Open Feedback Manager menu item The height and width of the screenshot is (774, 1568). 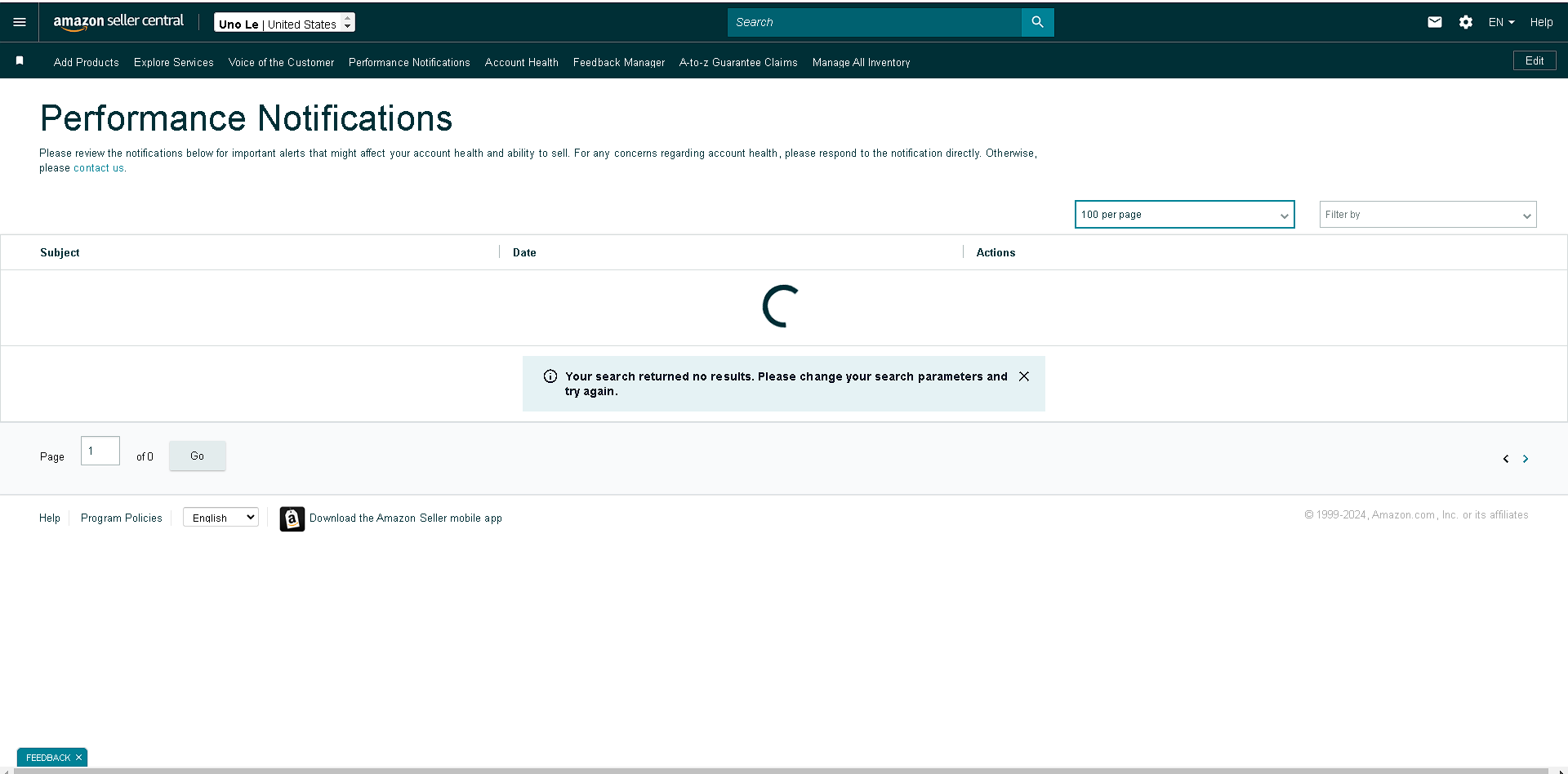[619, 62]
